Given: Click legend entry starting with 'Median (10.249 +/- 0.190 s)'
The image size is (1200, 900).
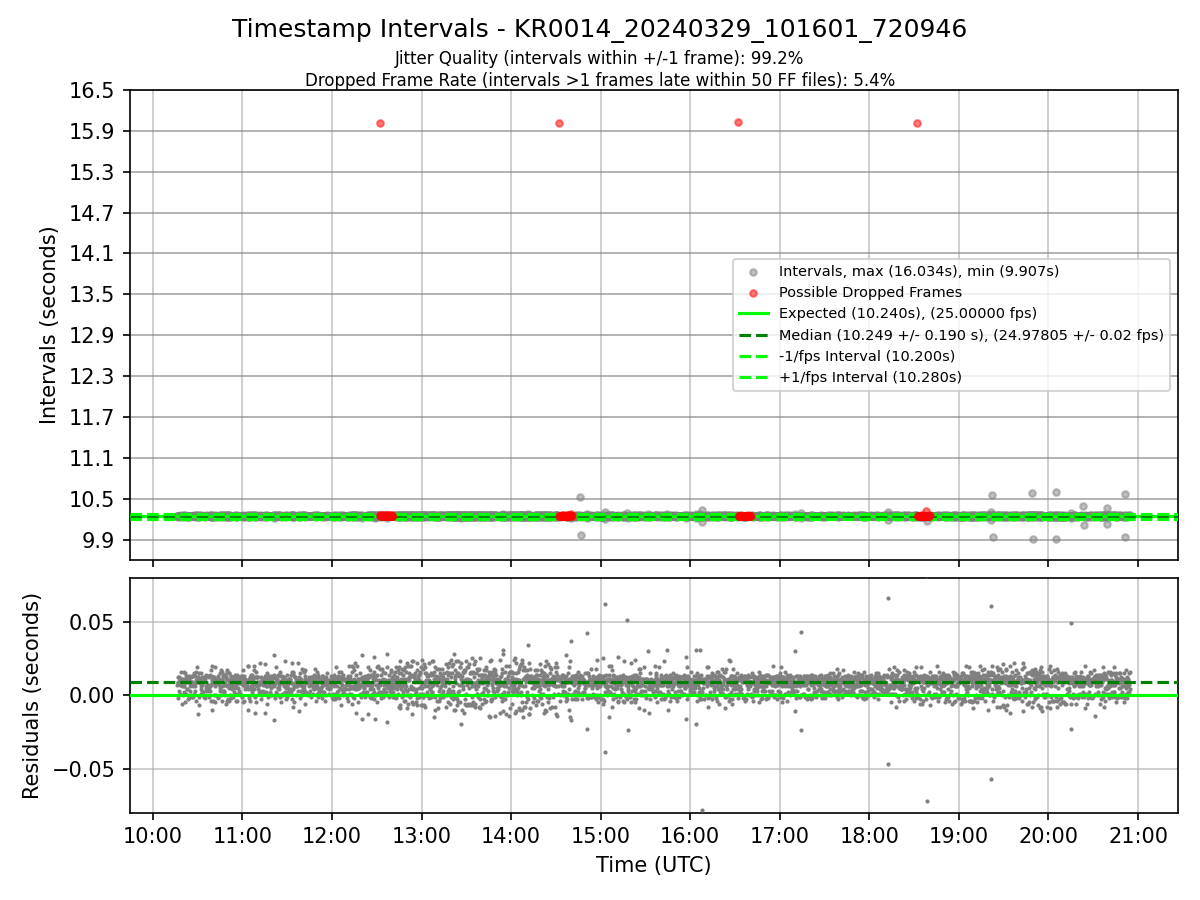Looking at the screenshot, I should 971,335.
